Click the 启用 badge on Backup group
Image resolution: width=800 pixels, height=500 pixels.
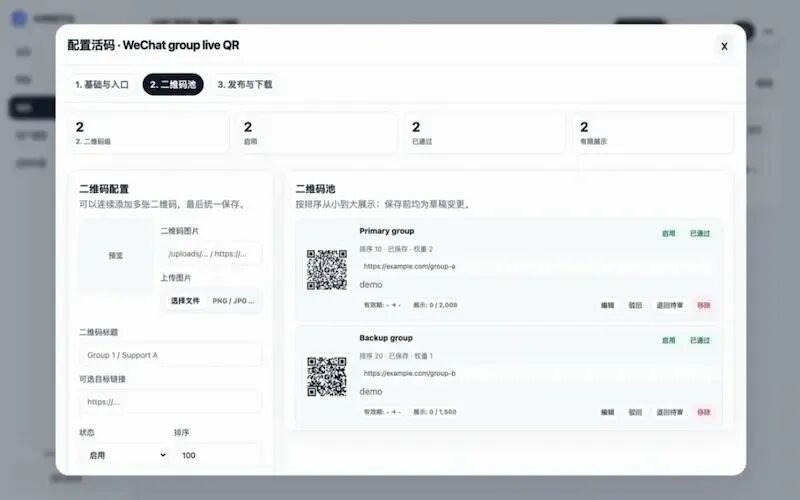(668, 341)
